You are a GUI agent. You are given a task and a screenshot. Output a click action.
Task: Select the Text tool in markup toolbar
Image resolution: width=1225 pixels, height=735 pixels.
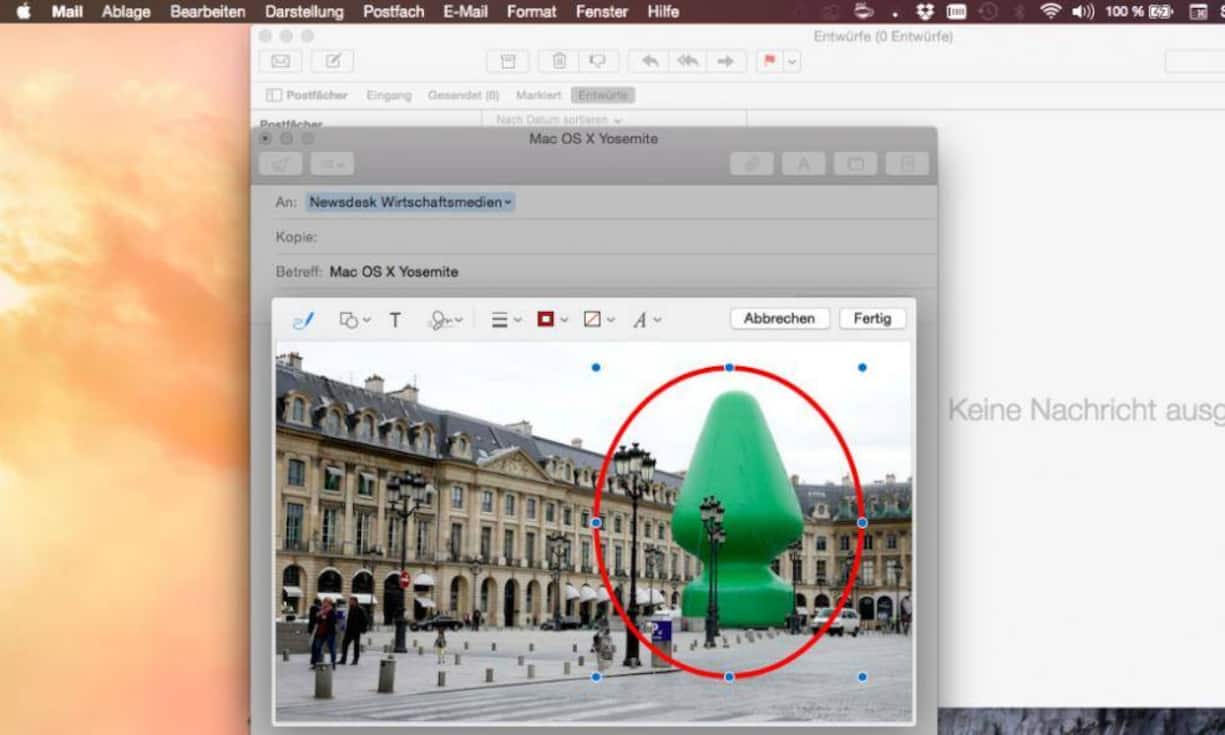point(395,320)
